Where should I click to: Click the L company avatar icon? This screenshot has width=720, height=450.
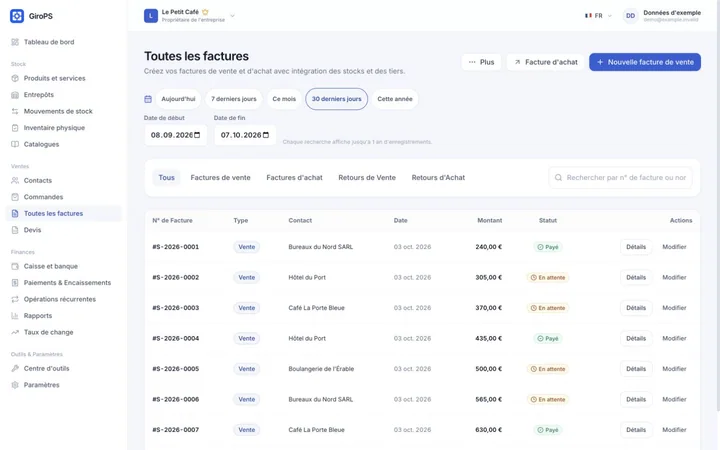151,16
